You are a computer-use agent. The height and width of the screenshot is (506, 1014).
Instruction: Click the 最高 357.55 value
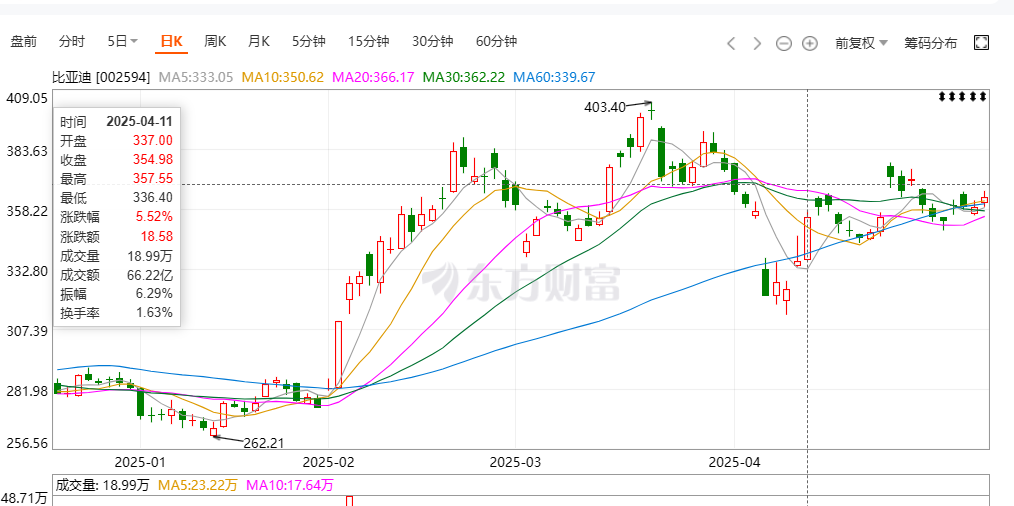(154, 179)
